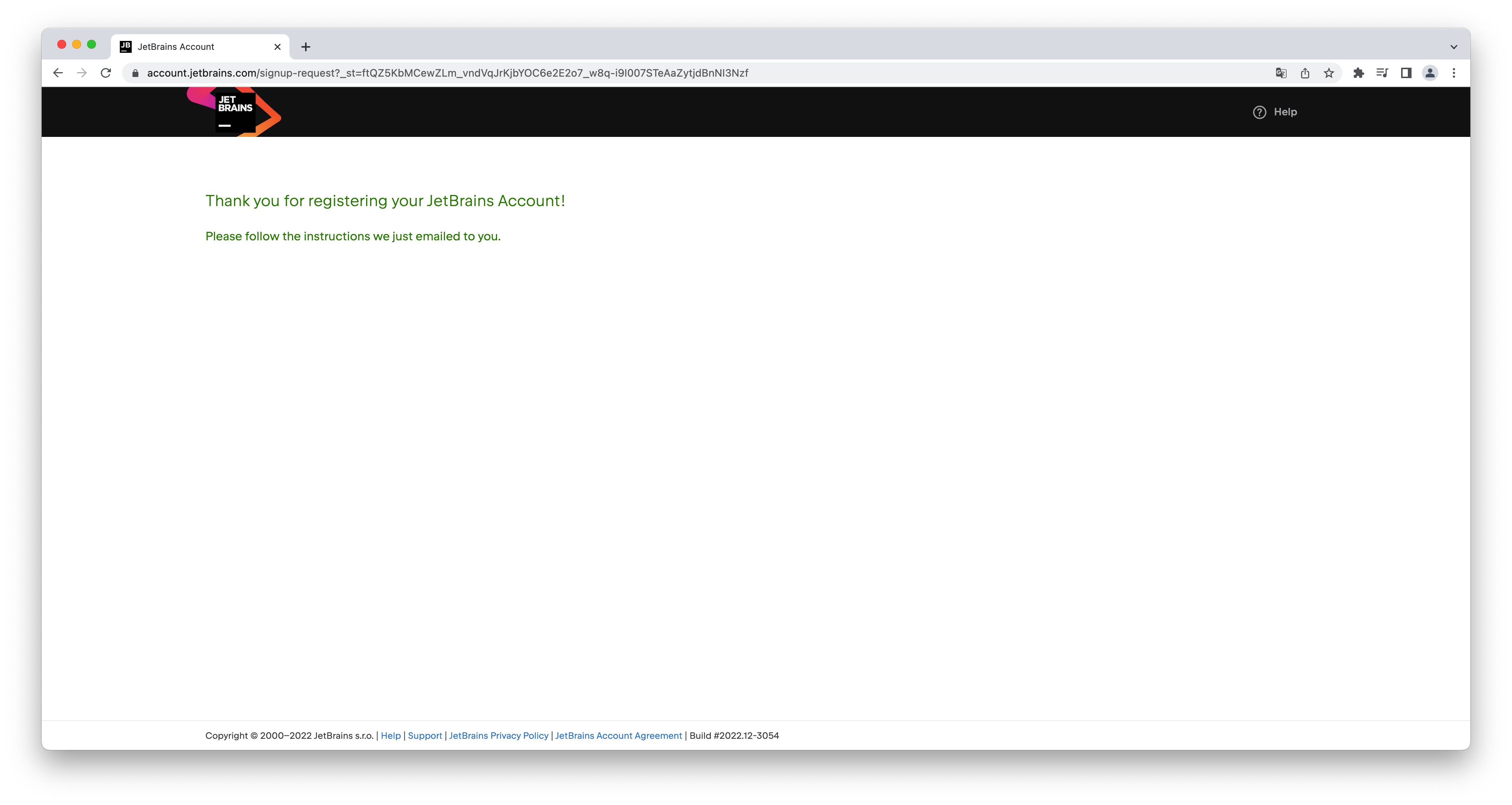The width and height of the screenshot is (1512, 805).
Task: Click 'Please follow the instructions' message
Action: click(353, 236)
